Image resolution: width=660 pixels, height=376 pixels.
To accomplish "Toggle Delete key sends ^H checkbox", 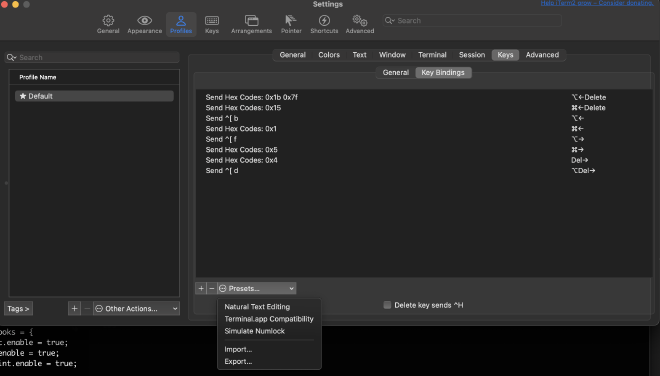I will 387,305.
